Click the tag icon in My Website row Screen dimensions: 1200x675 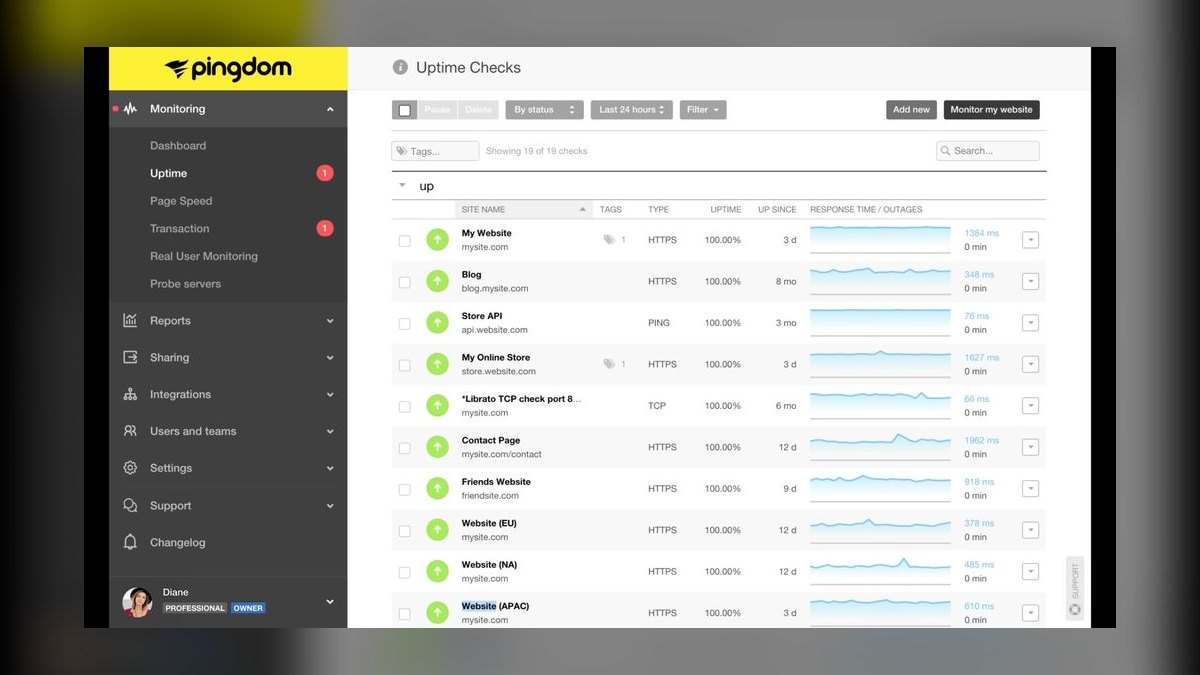pyautogui.click(x=609, y=240)
